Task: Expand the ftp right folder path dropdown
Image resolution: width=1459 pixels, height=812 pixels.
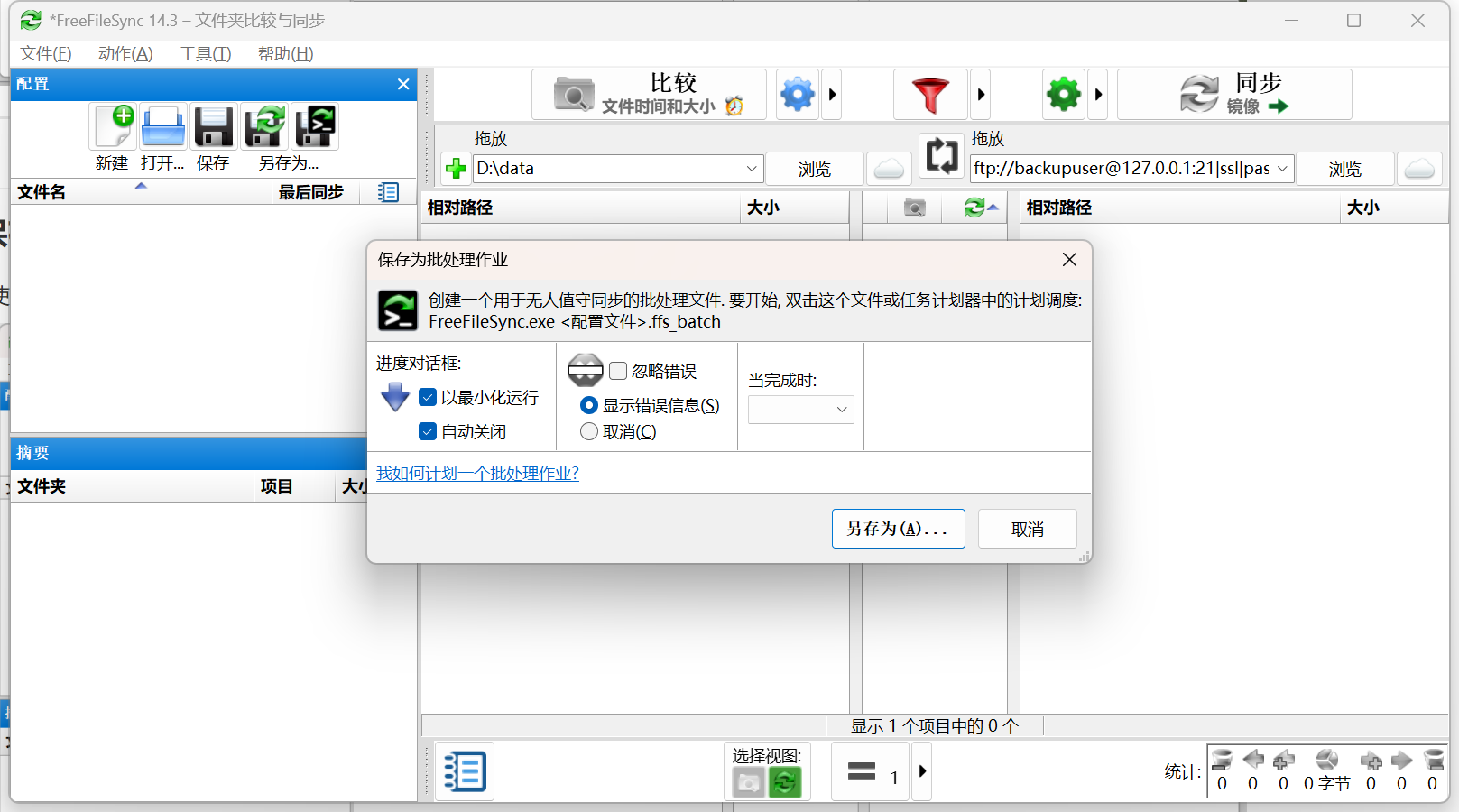Action: click(x=1282, y=169)
